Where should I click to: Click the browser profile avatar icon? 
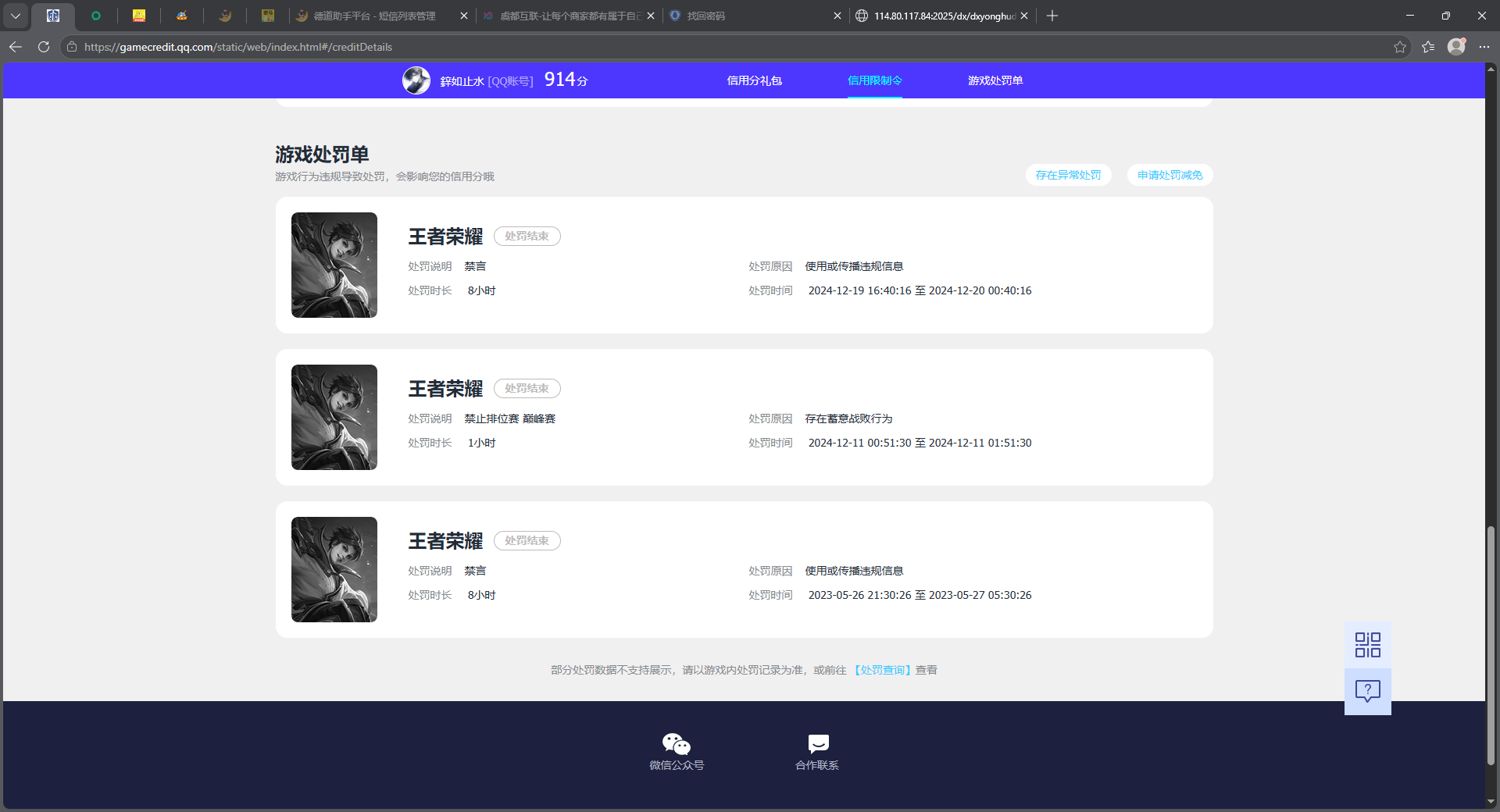pyautogui.click(x=1456, y=47)
